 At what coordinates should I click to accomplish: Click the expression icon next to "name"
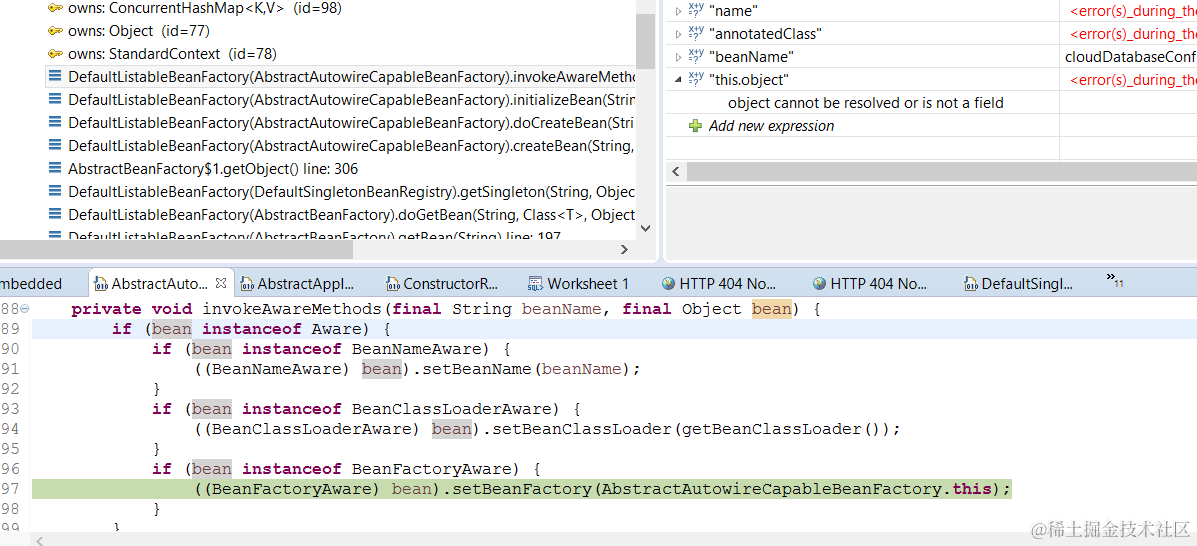(x=696, y=11)
